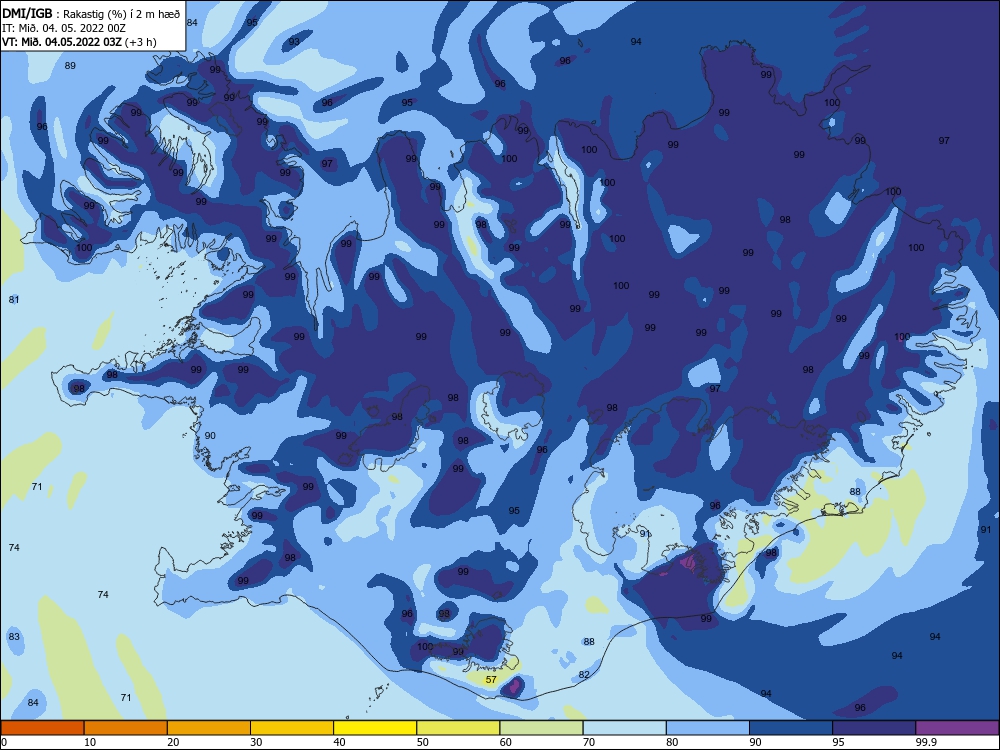
Task: Click the amber 30–40 legend swatch
Action: coord(292,728)
